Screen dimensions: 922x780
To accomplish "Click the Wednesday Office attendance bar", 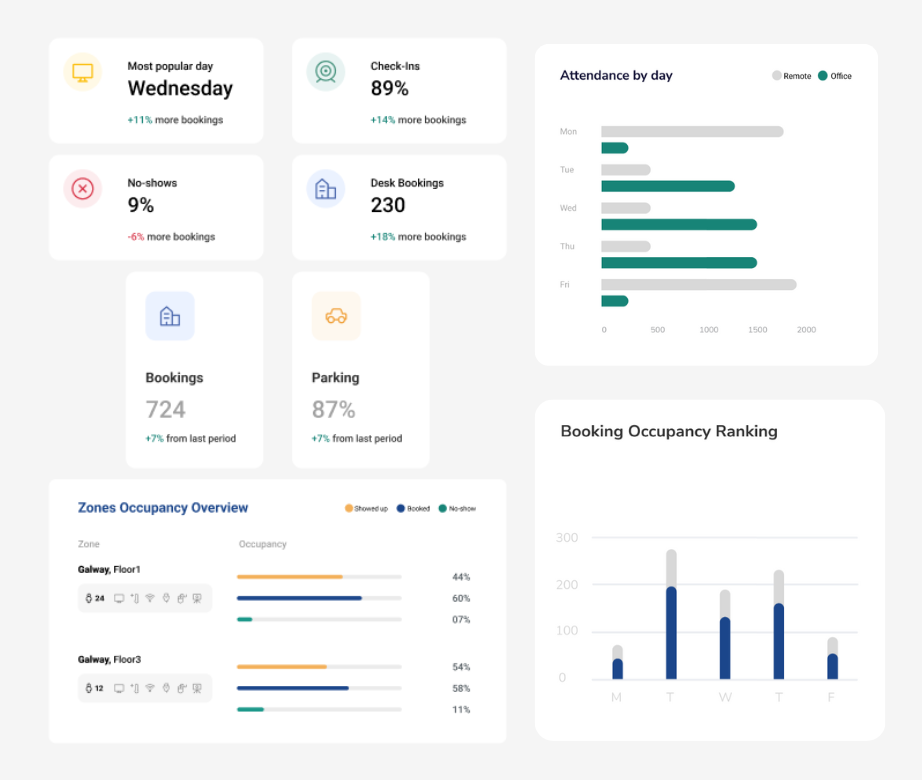I will click(x=678, y=224).
